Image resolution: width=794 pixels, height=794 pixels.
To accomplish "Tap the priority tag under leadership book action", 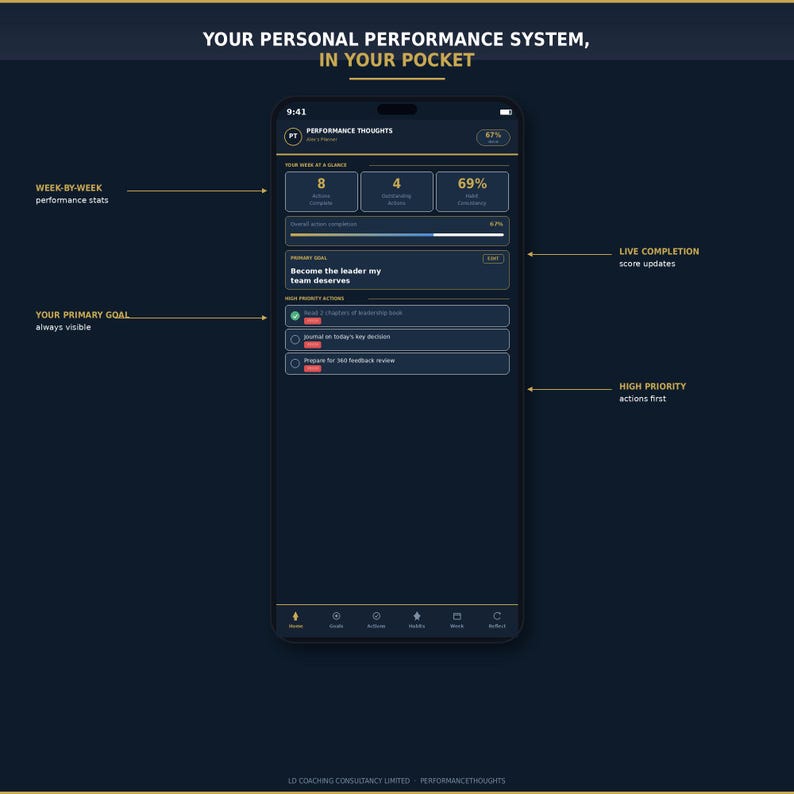I will tap(312, 321).
